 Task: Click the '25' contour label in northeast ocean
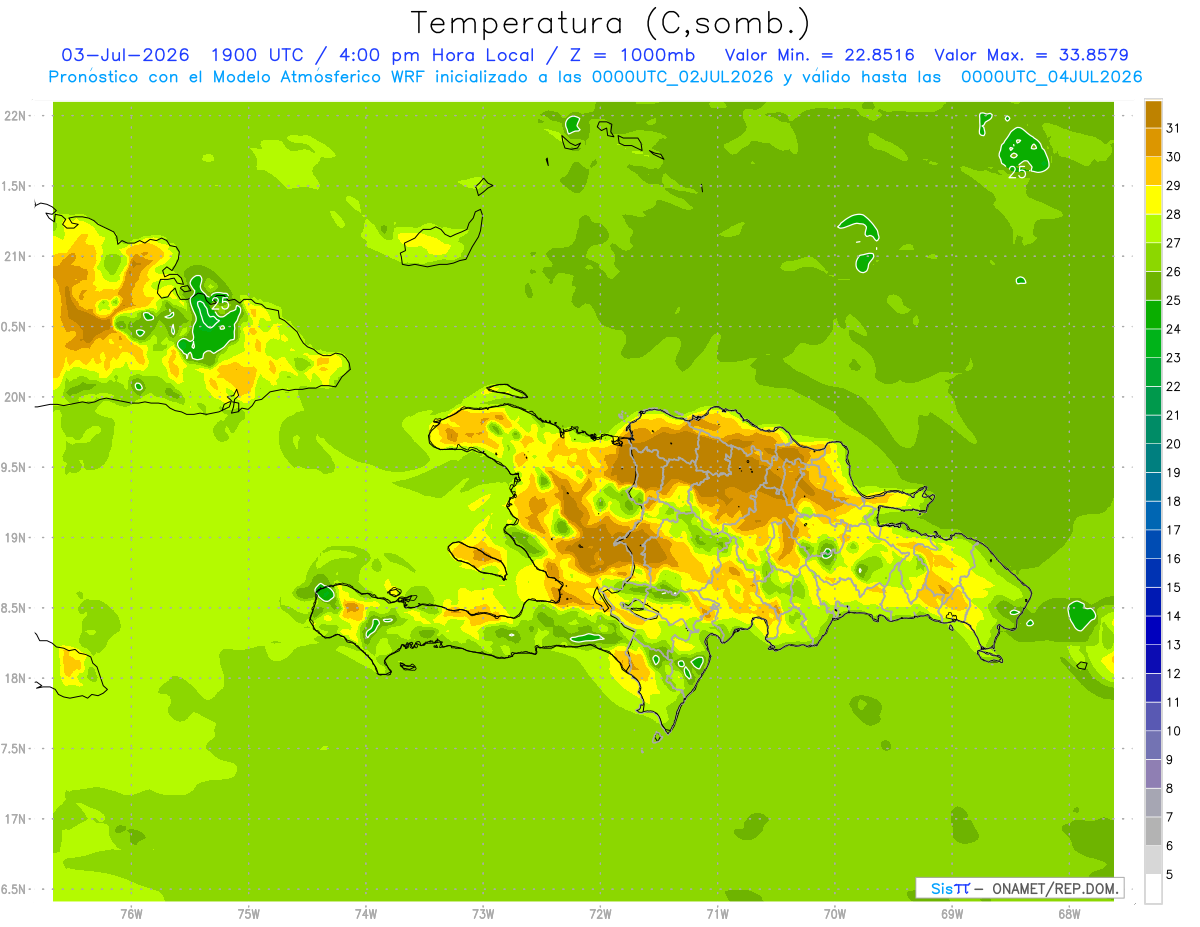click(x=1017, y=172)
